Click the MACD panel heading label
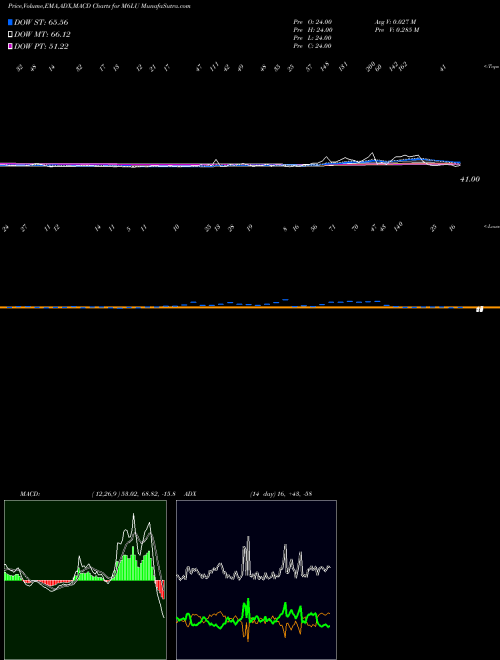 [30, 494]
